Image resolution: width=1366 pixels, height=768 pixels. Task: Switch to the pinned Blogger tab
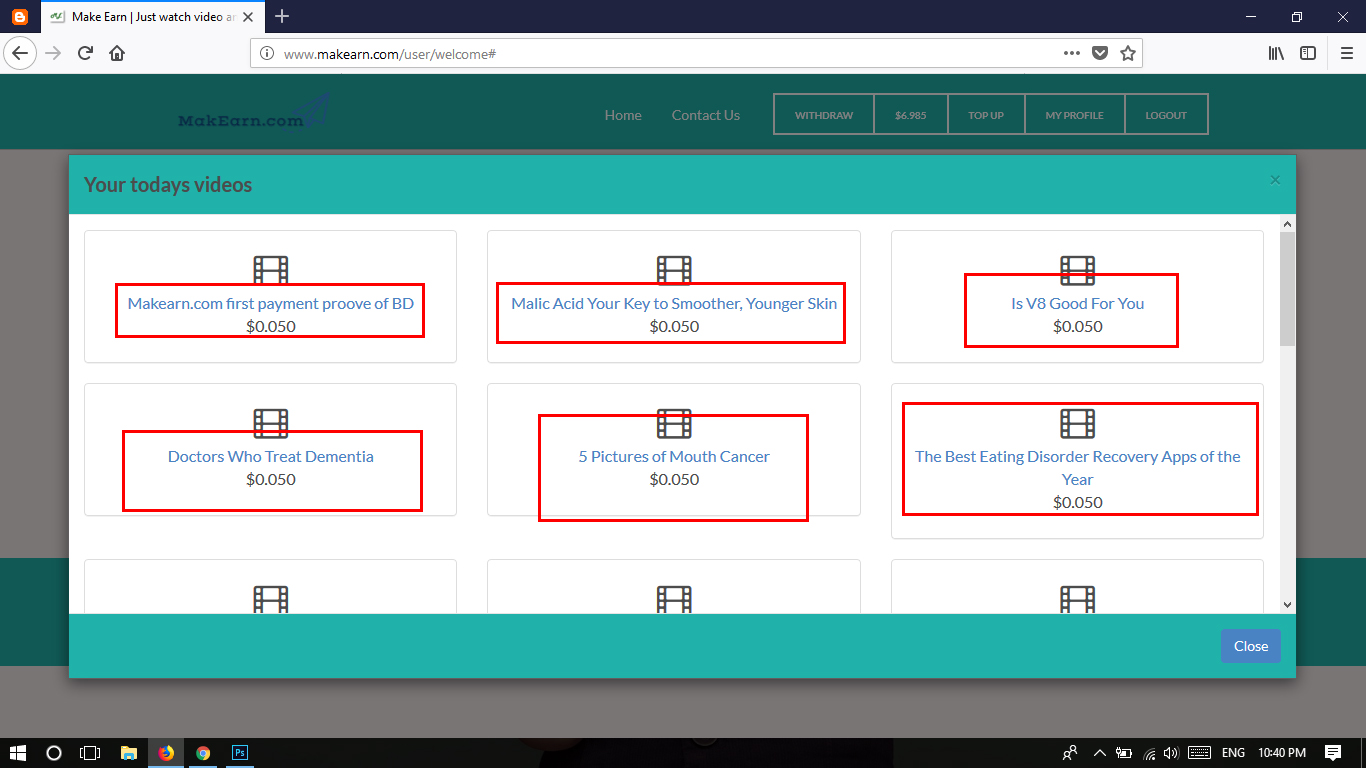[20, 16]
